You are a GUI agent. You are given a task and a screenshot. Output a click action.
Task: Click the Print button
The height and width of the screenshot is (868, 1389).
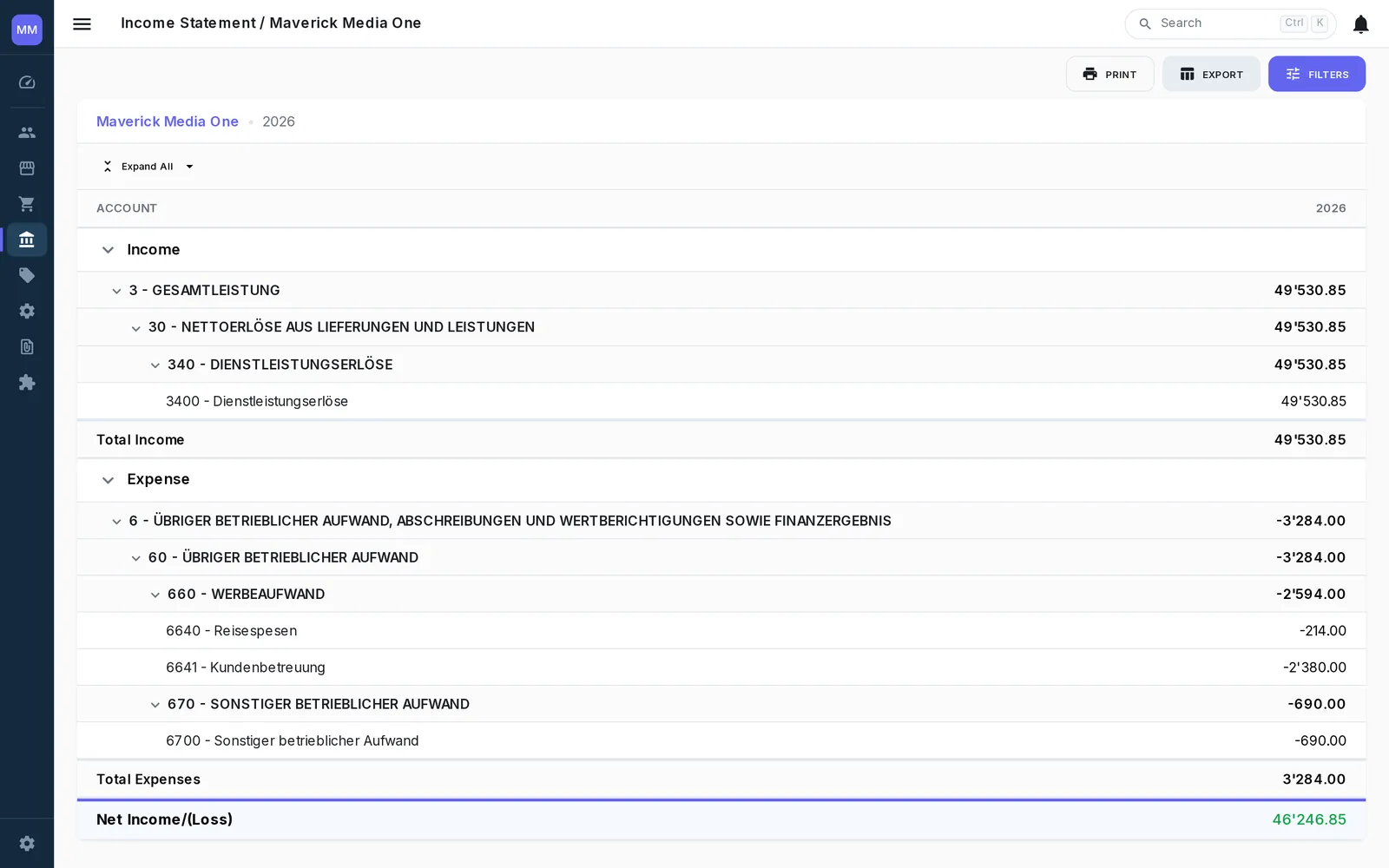click(x=1109, y=74)
